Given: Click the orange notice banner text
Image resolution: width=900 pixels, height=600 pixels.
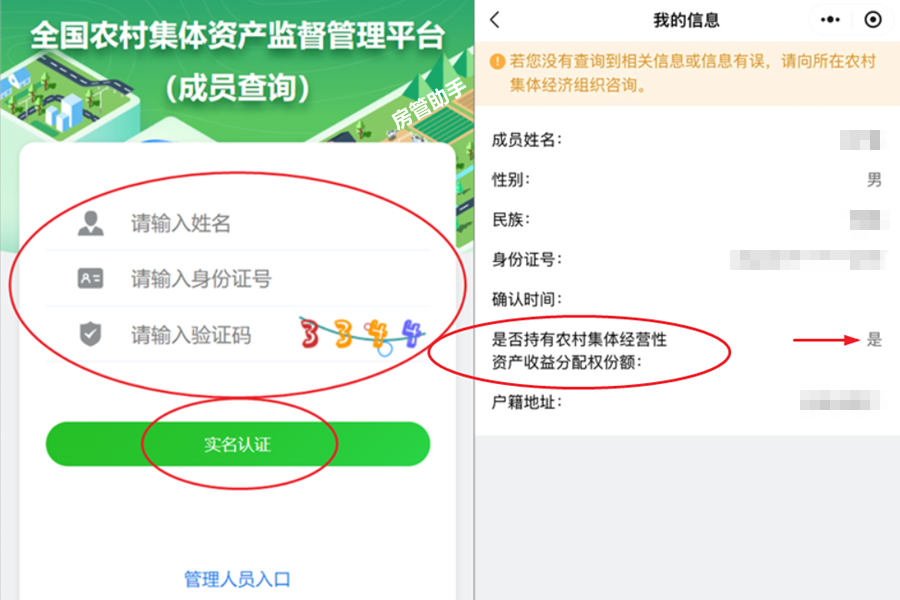Looking at the screenshot, I should pyautogui.click(x=692, y=73).
